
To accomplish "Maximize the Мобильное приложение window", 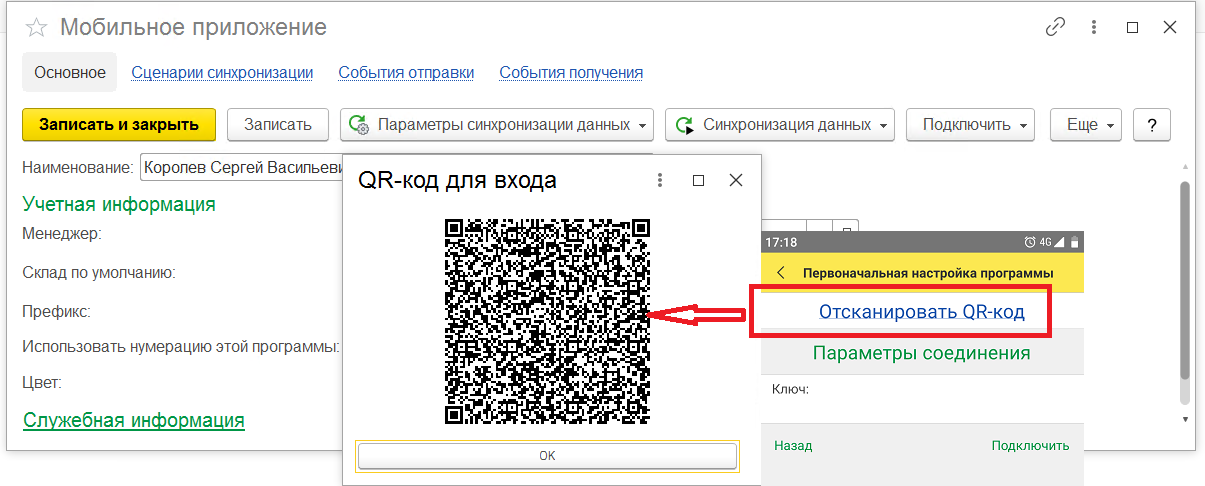I will point(1133,28).
